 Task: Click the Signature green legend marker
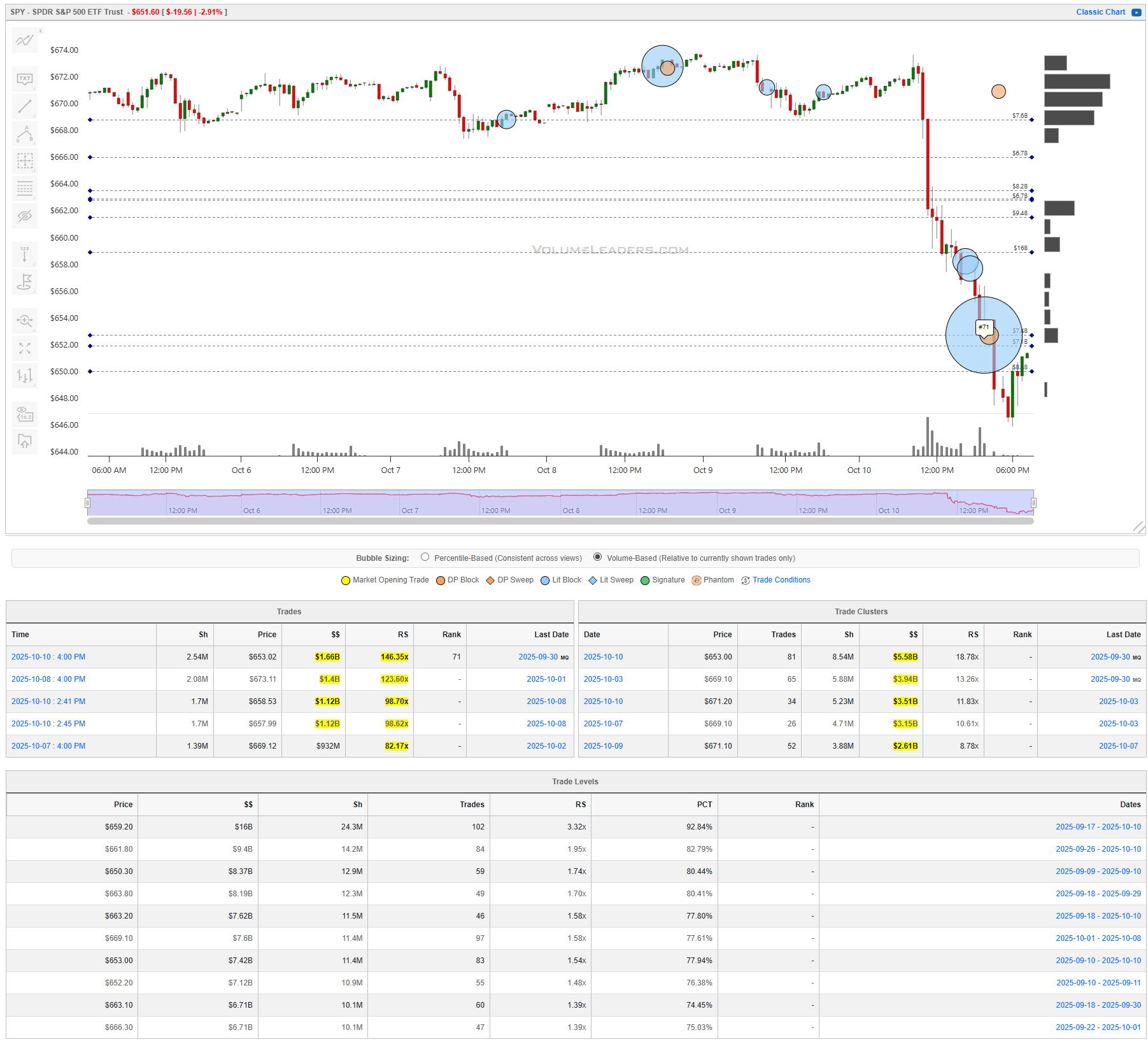pos(645,581)
